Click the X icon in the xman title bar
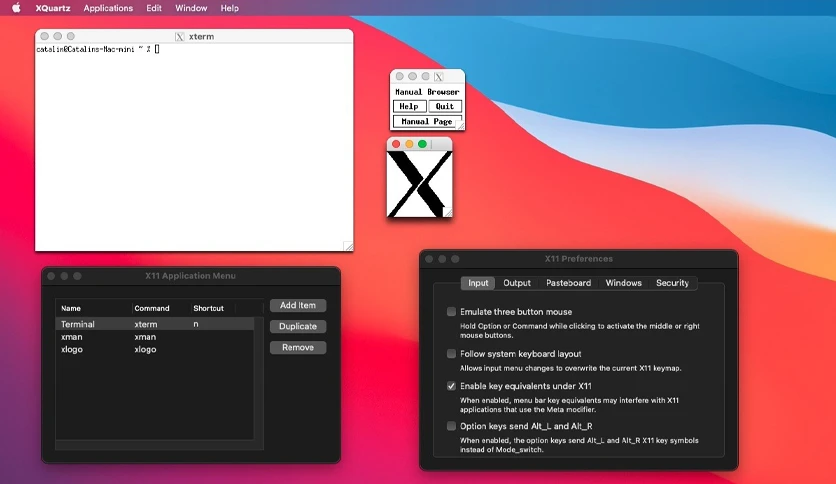 coord(439,77)
